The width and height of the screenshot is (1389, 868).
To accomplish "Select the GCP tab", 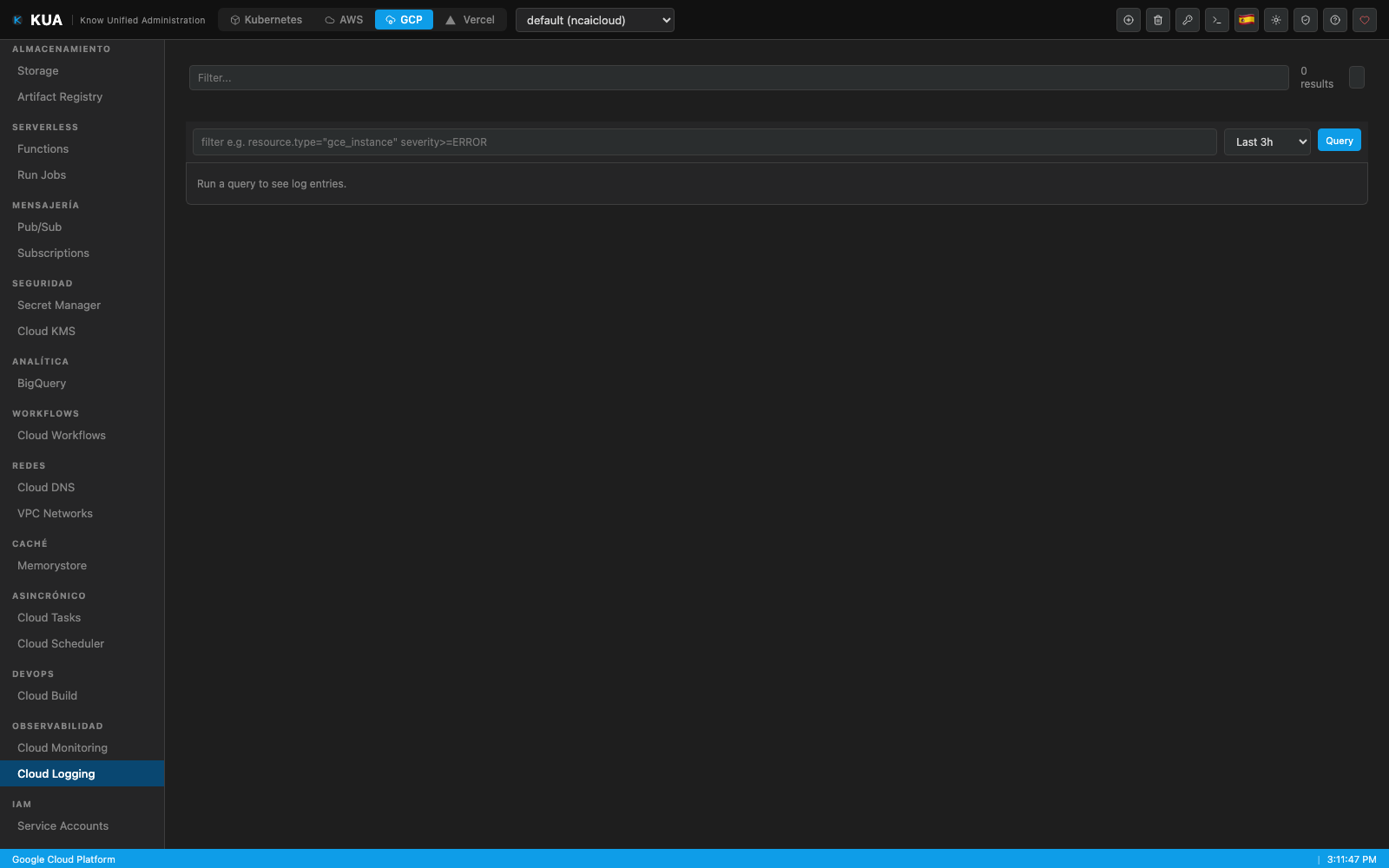I will pos(404,20).
